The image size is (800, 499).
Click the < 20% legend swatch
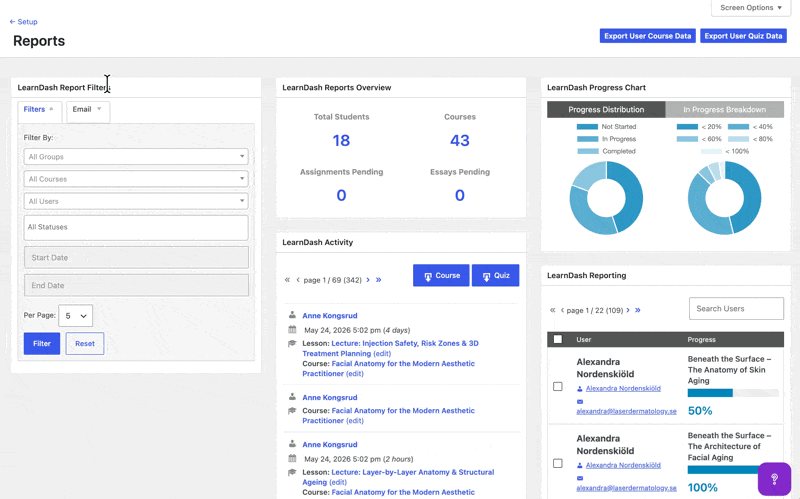[x=687, y=127]
